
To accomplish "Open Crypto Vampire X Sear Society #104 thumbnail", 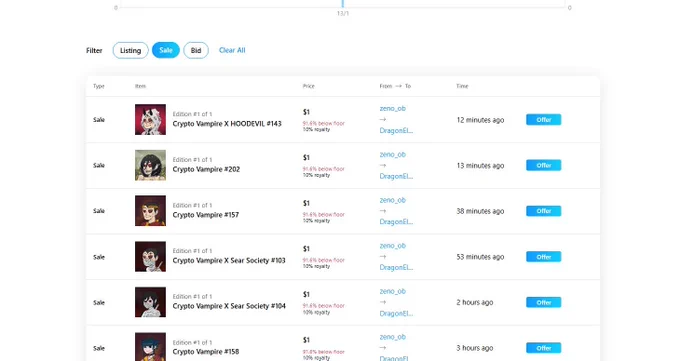I will coord(150,302).
